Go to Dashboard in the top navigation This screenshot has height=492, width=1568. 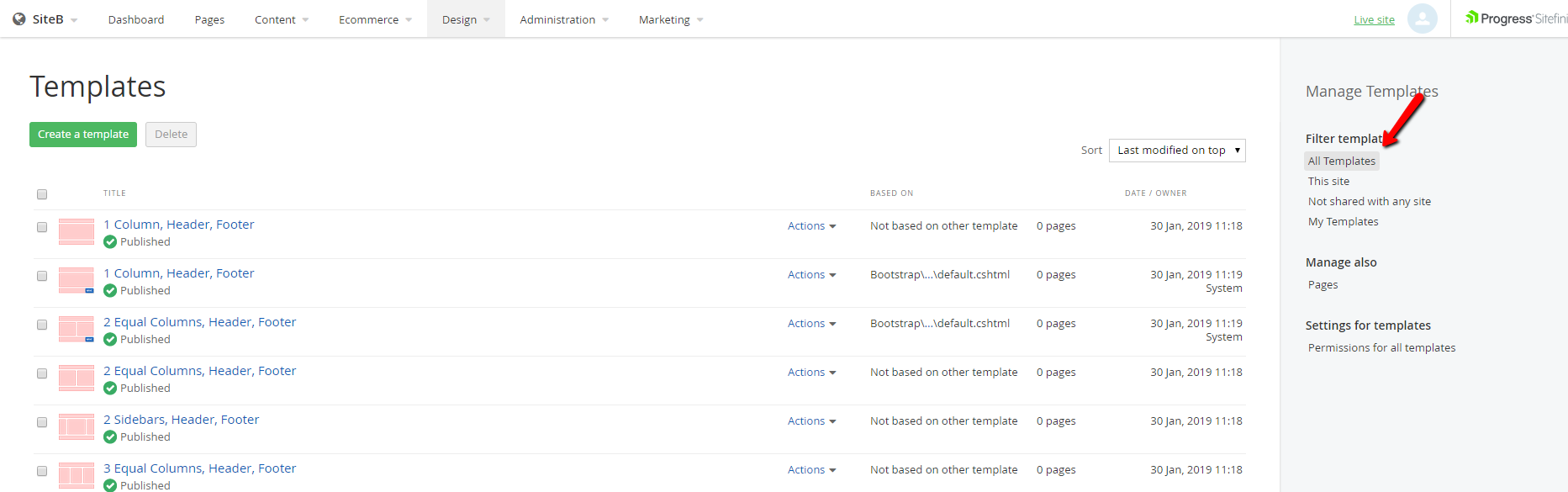point(136,19)
